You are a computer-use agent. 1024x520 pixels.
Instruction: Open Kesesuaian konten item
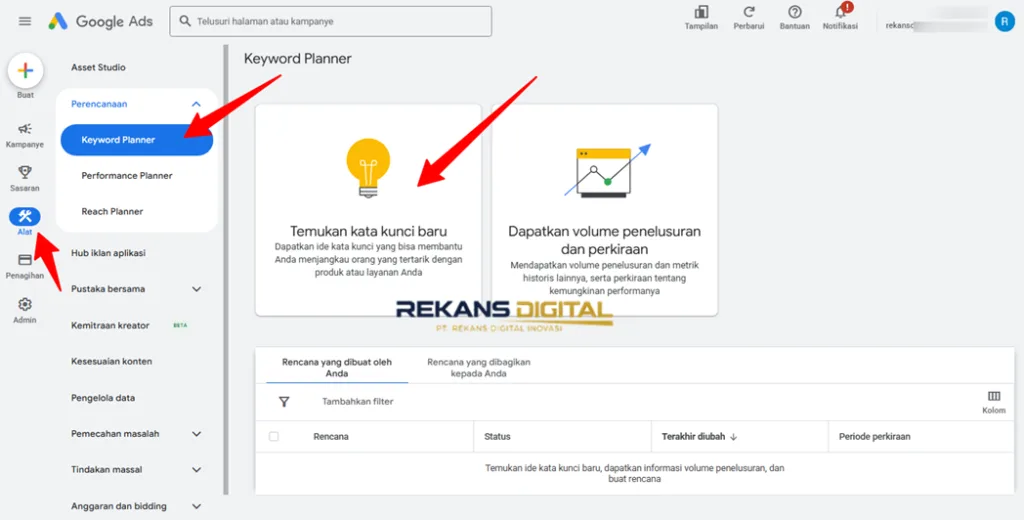pos(112,361)
